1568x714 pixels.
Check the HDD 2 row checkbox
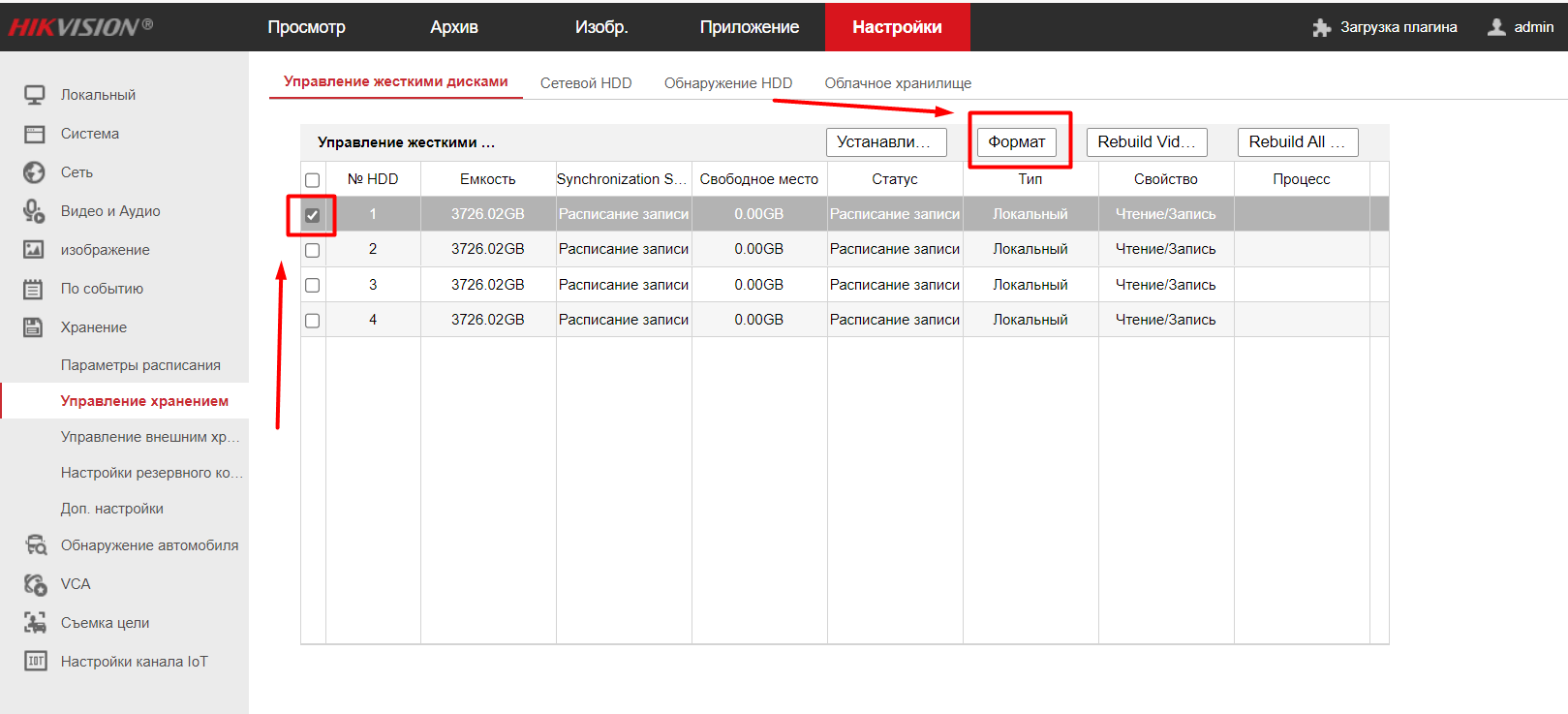point(312,250)
